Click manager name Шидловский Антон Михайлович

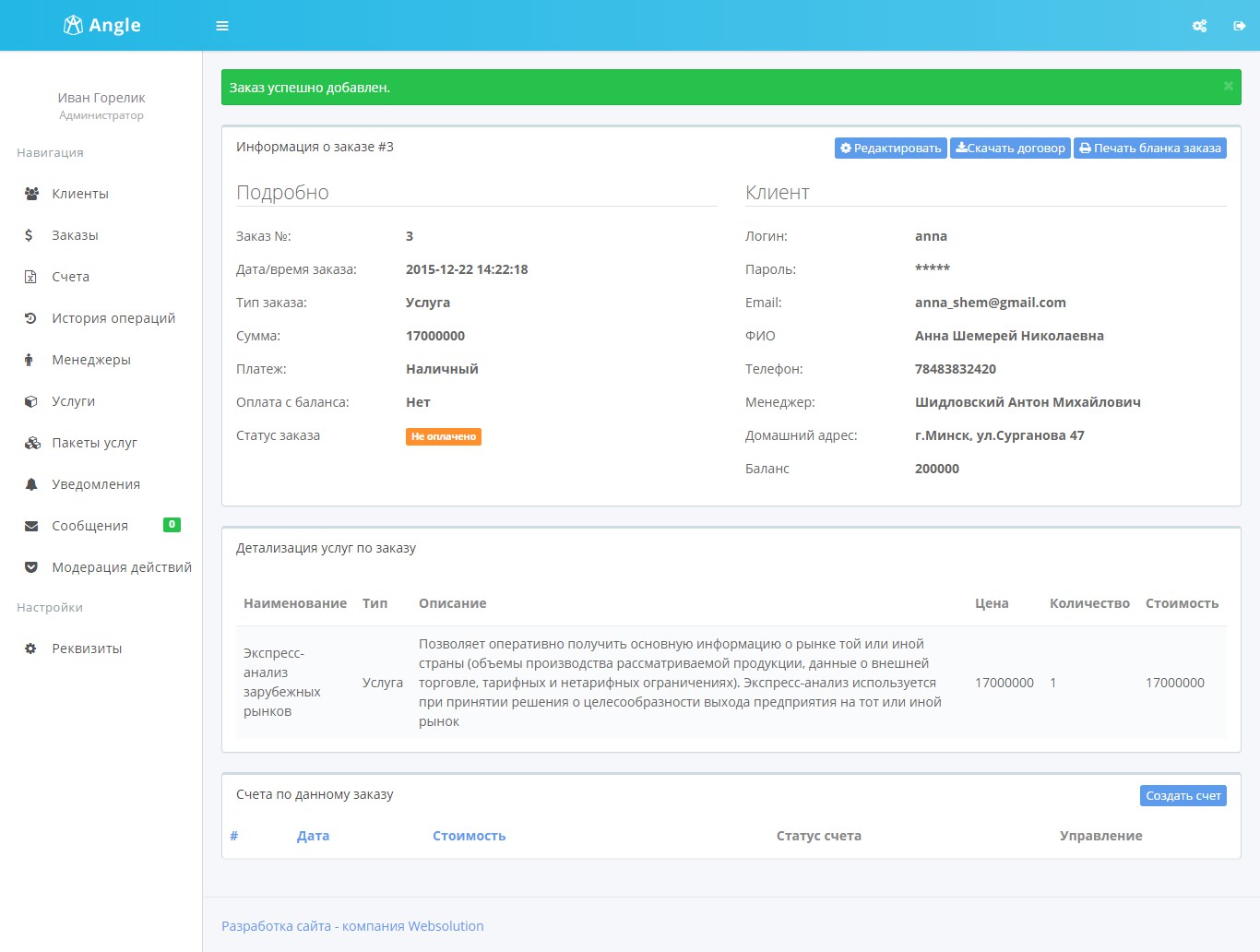point(1028,402)
